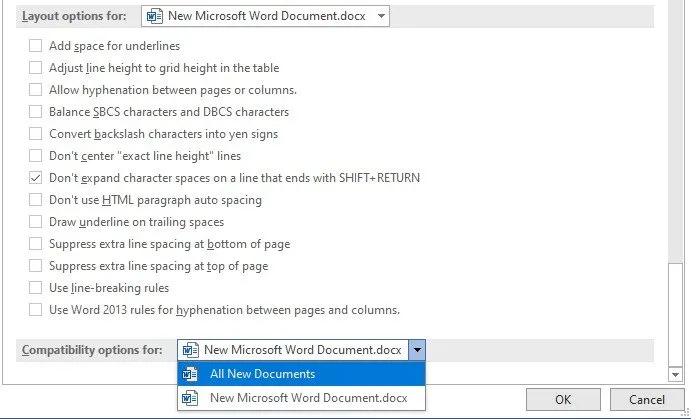Check Use Word 2013 rules for hyphenation
Image resolution: width=691 pixels, height=419 pixels.
point(36,310)
